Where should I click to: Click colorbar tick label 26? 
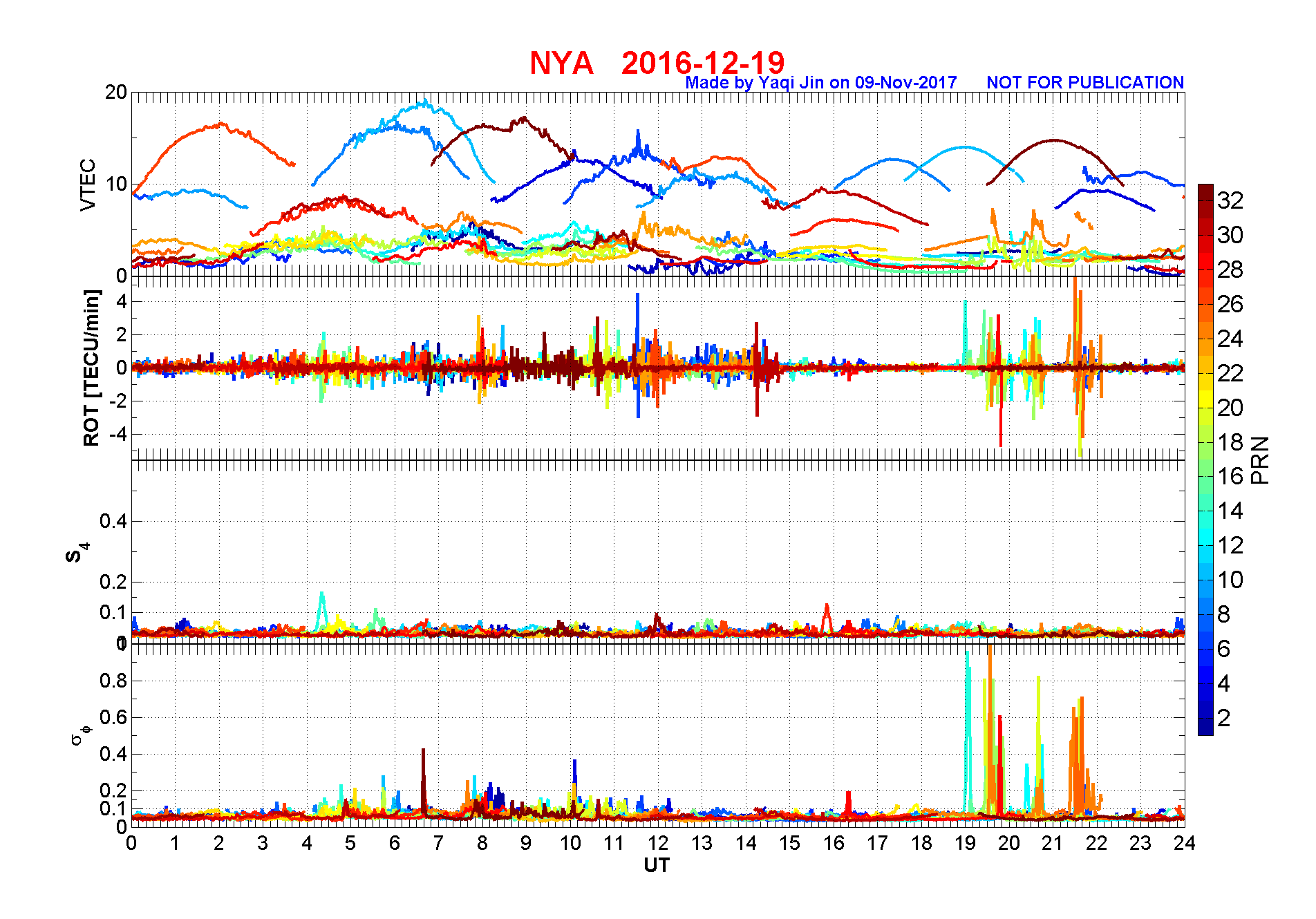[x=1230, y=304]
